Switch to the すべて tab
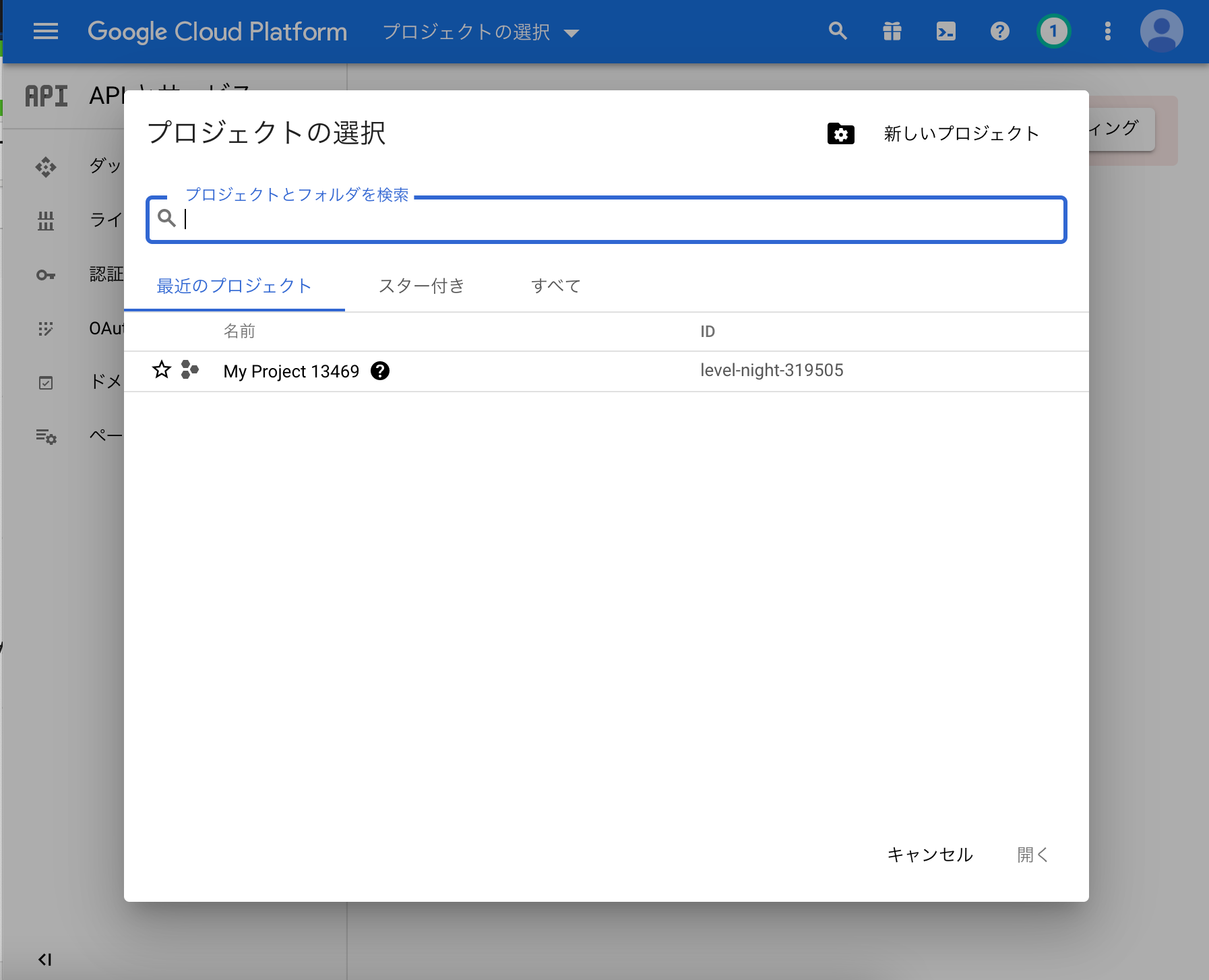The height and width of the screenshot is (980, 1209). pos(555,286)
